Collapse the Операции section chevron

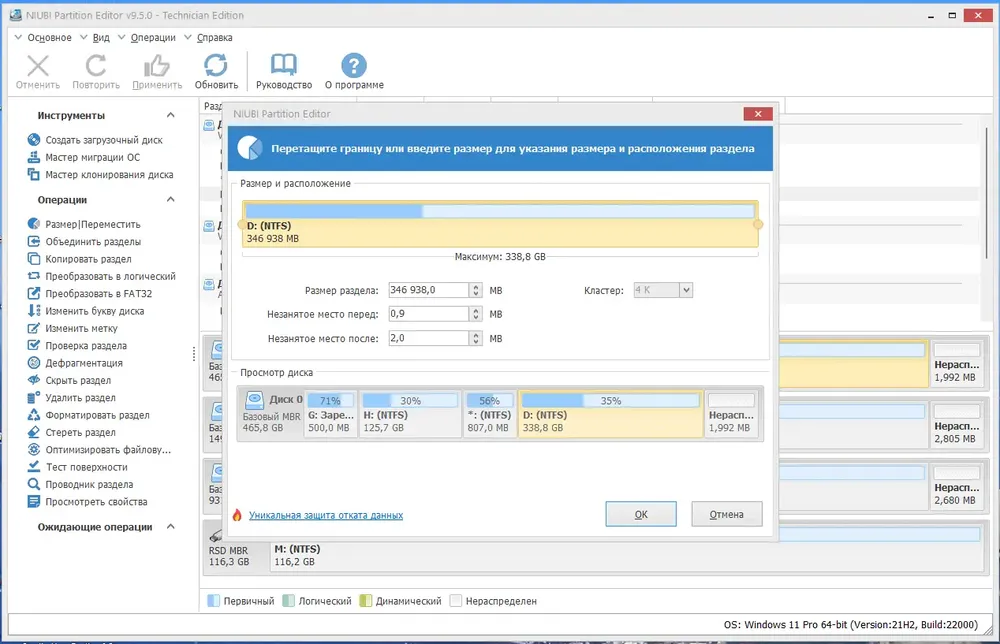tap(170, 200)
